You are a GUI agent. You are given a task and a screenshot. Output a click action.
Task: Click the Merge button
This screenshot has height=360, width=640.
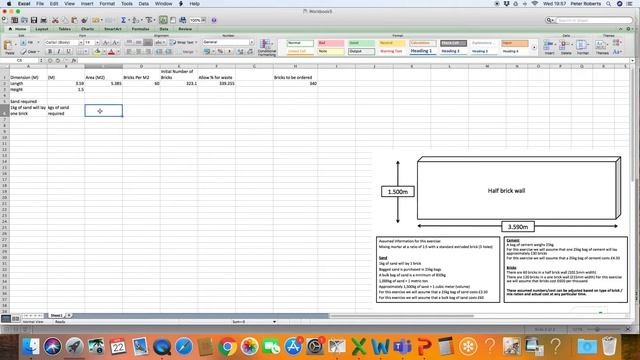pyautogui.click(x=188, y=52)
